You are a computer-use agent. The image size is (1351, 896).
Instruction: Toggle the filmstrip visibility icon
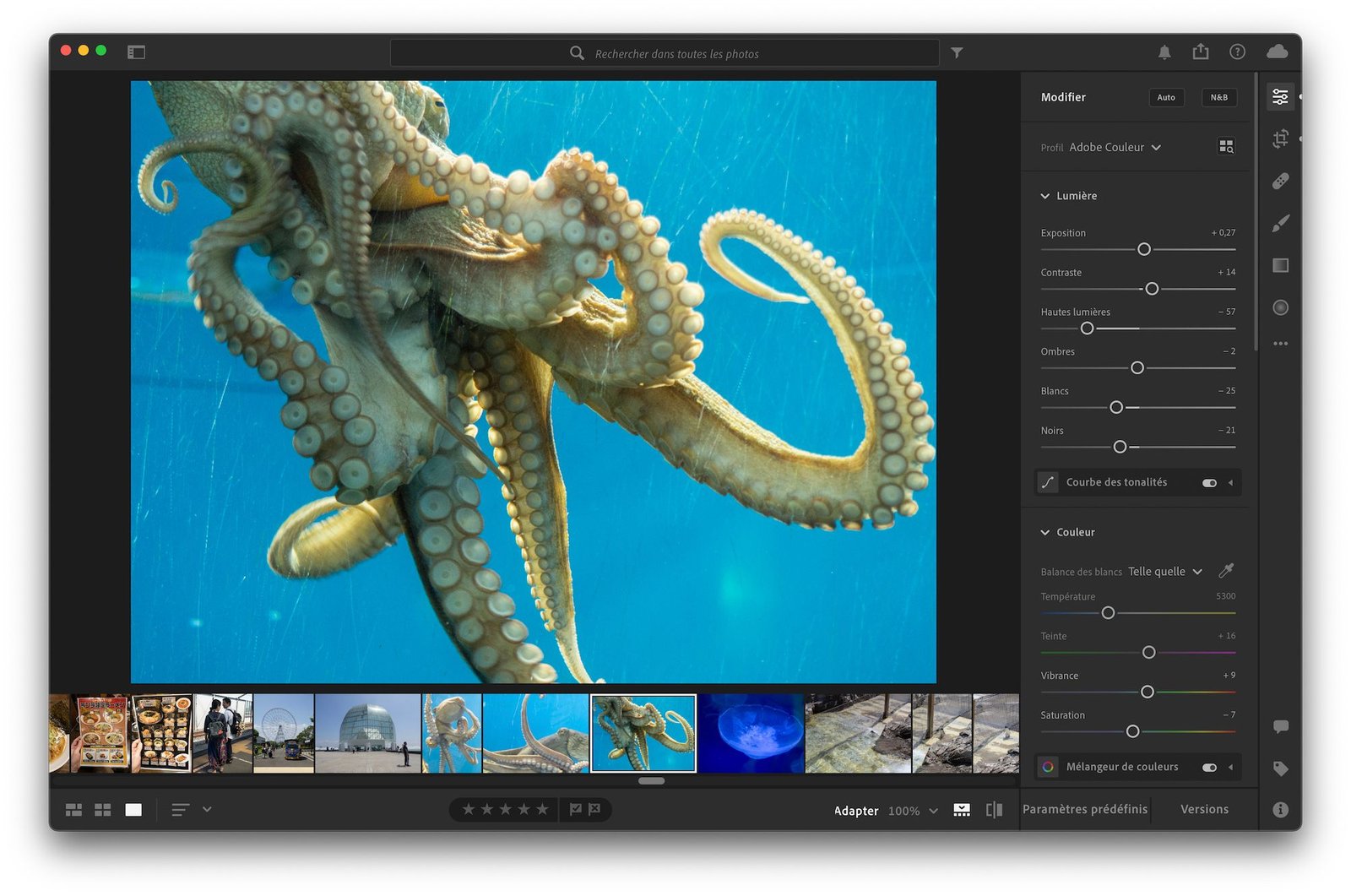pyautogui.click(x=962, y=810)
